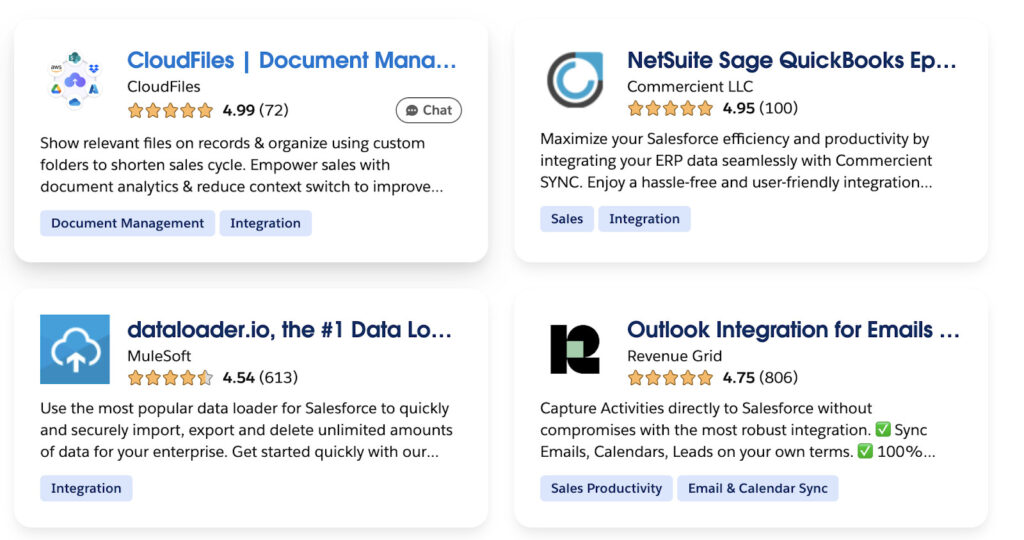Click the 4.95 star rating for Commercient
Image resolution: width=1024 pixels, height=540 pixels.
coord(671,108)
